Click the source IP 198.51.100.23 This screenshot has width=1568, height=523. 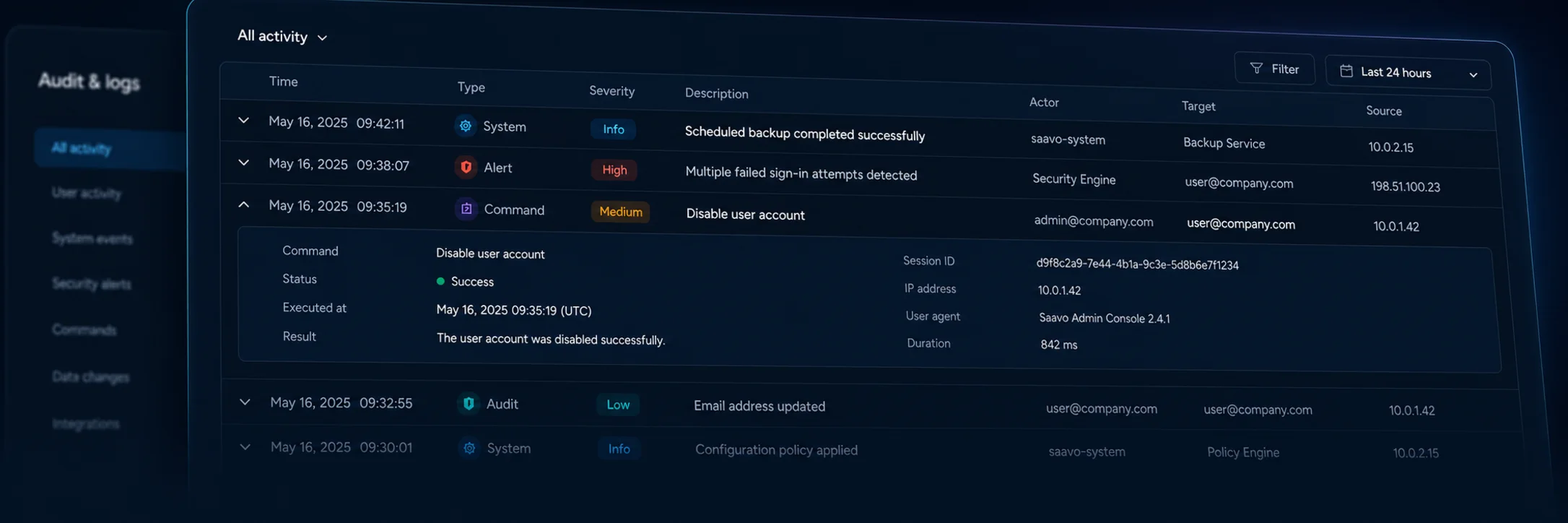click(x=1406, y=187)
